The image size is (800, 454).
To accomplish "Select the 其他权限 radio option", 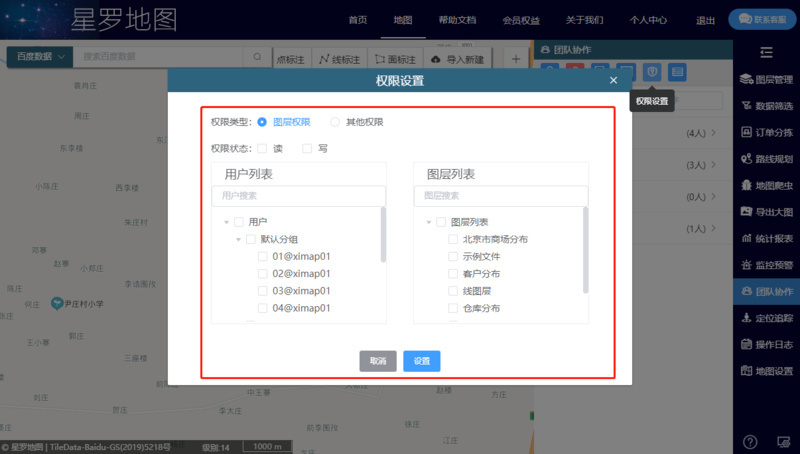I will tap(335, 122).
